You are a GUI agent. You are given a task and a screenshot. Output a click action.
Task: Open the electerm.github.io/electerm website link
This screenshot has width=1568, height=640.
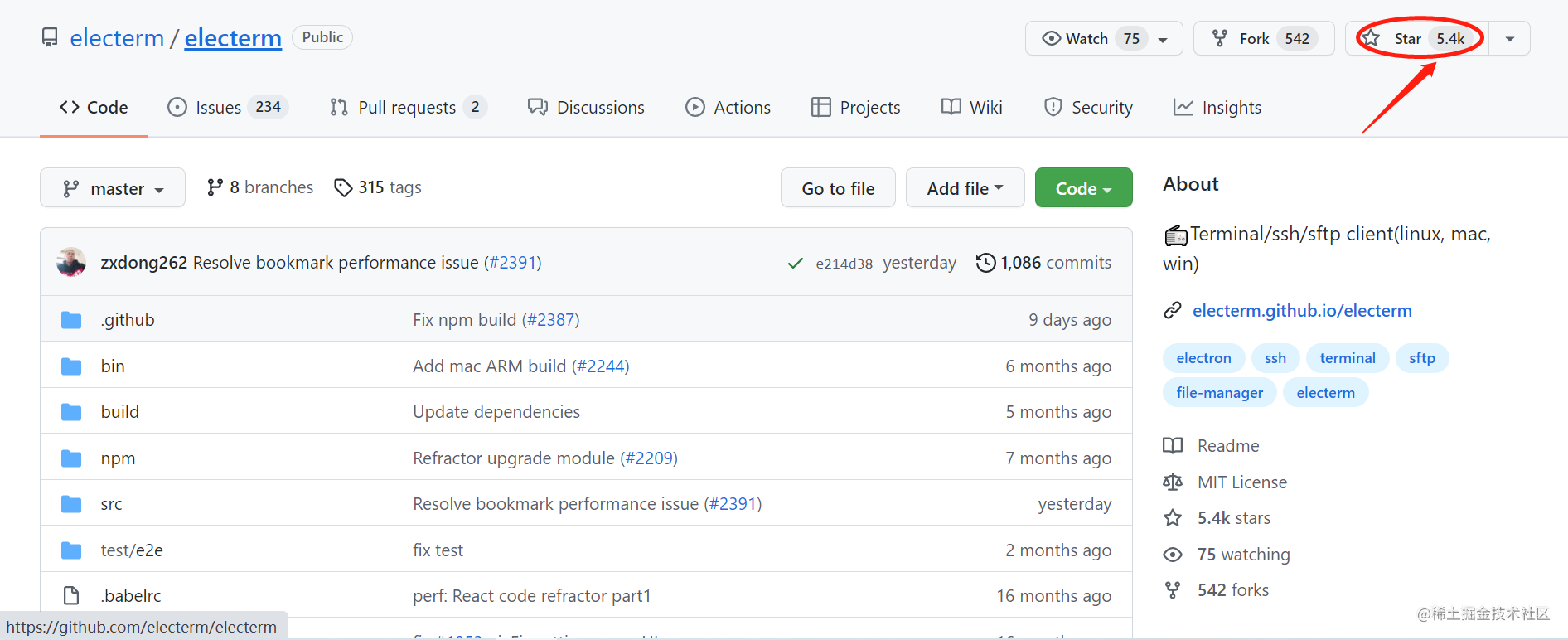coord(1302,311)
